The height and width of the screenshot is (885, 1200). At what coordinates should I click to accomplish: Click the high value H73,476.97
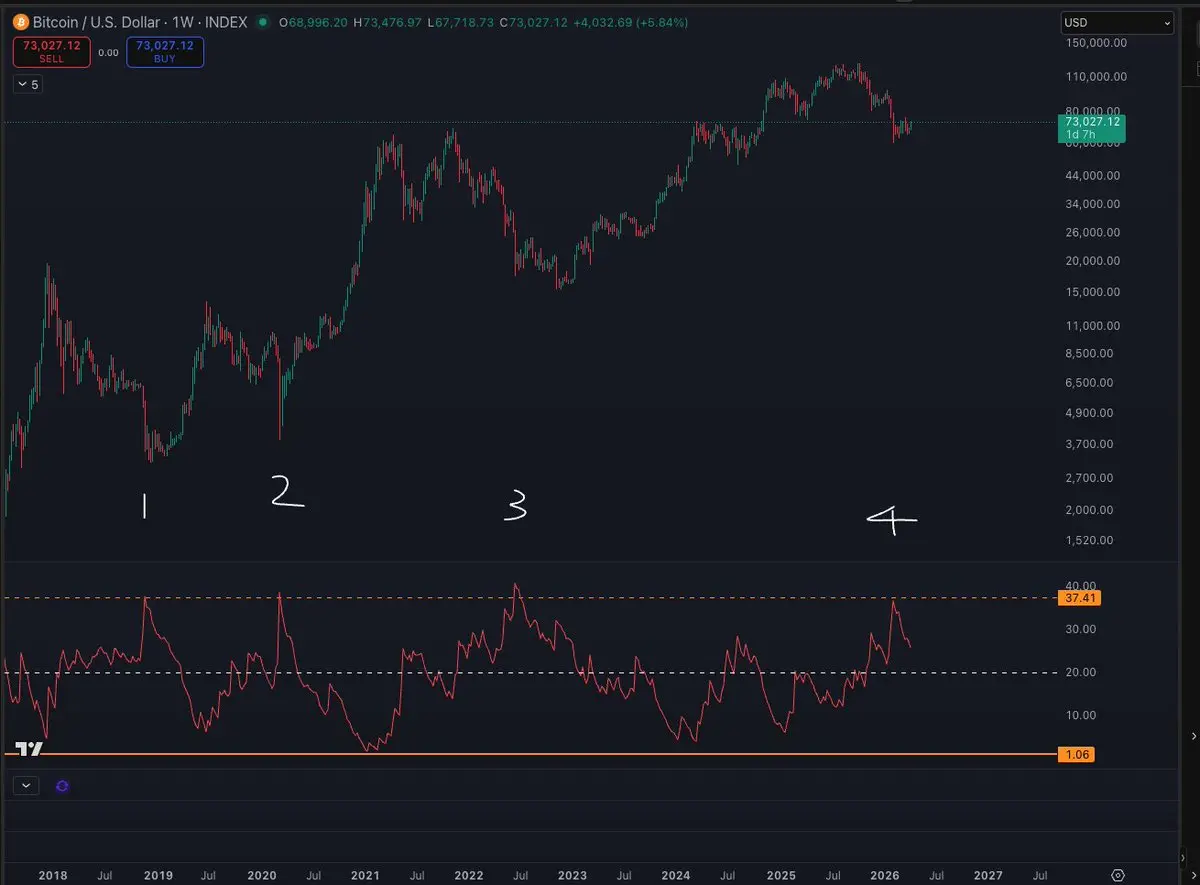point(389,22)
